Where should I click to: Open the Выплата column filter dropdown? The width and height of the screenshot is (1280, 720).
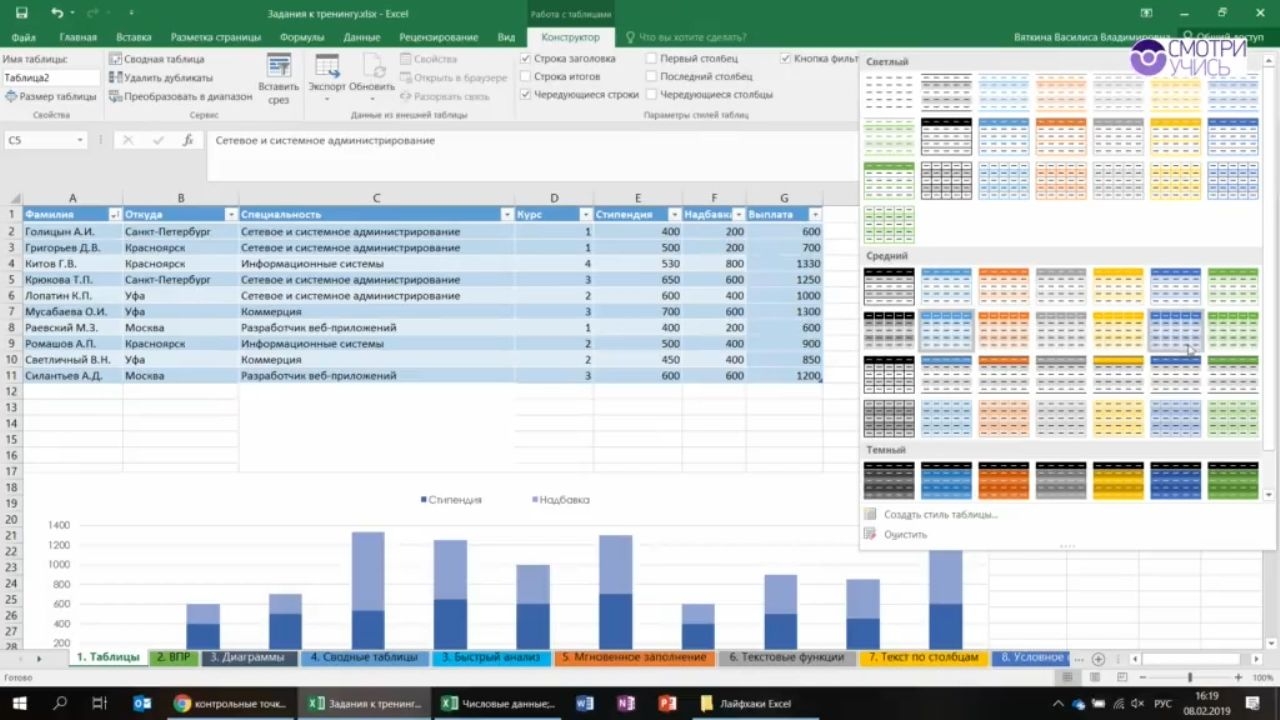[x=815, y=215]
